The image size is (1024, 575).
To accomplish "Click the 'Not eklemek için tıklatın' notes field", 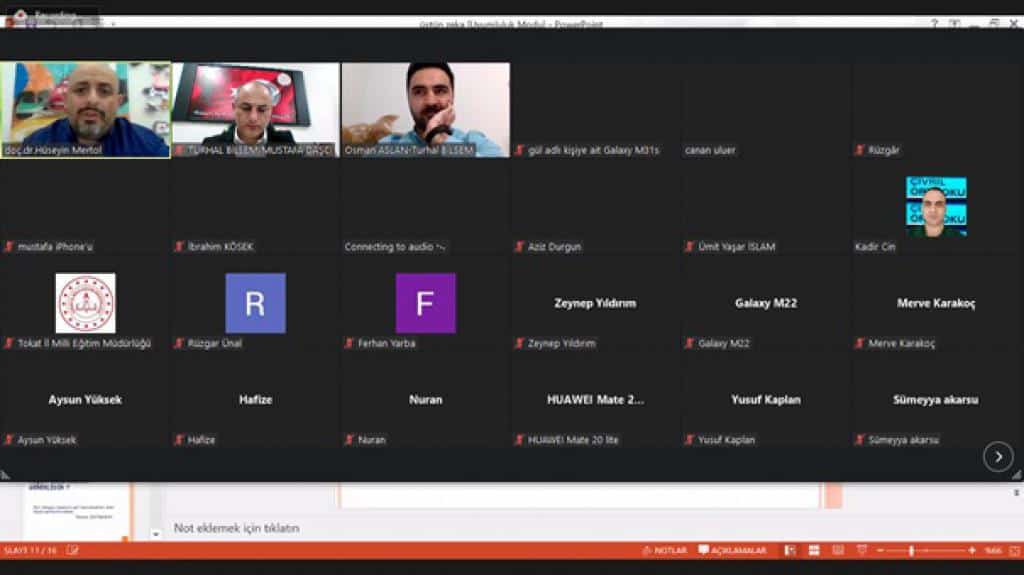I will point(237,528).
